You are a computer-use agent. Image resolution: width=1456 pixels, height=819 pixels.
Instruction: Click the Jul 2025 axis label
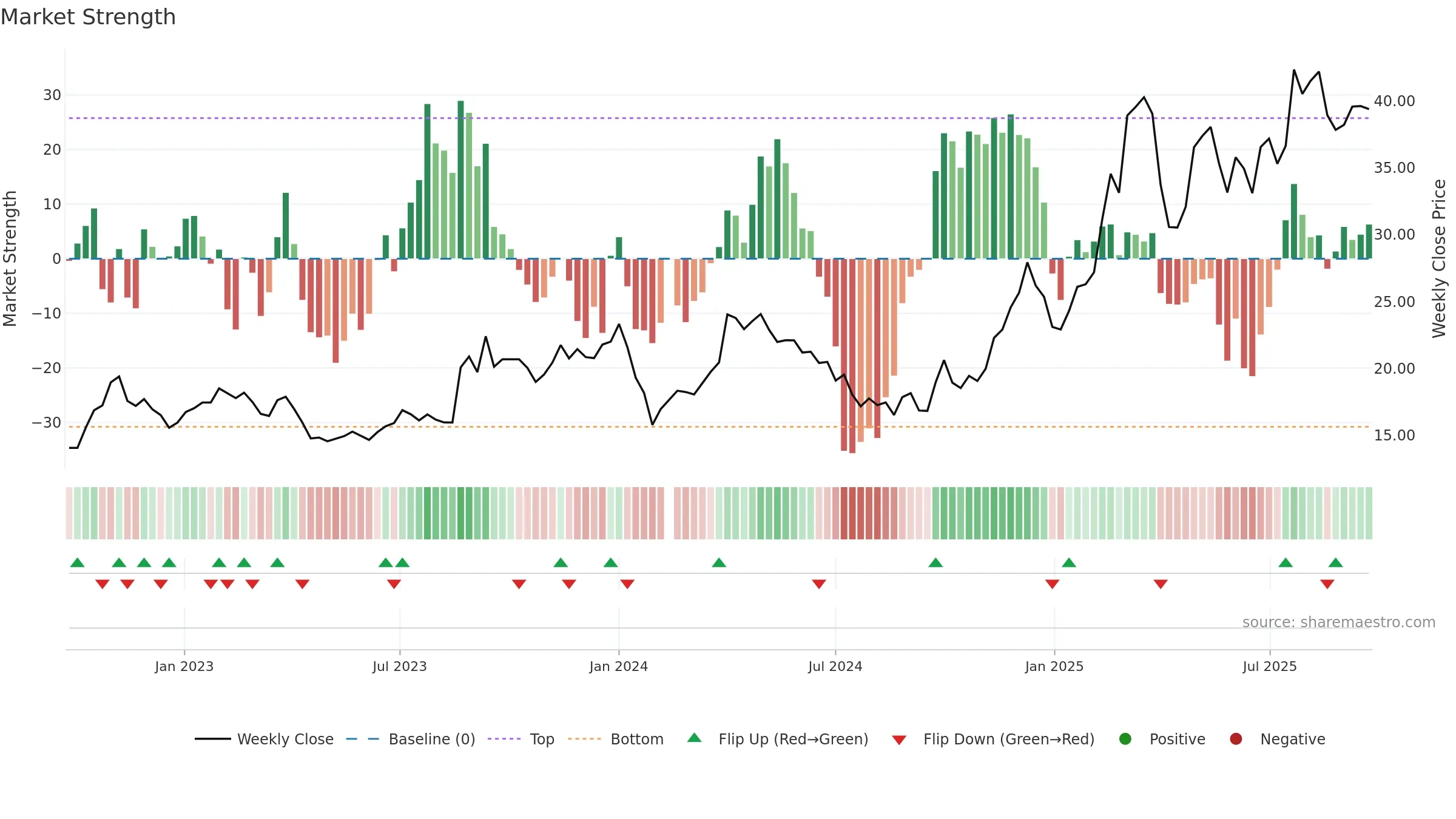pyautogui.click(x=1270, y=666)
